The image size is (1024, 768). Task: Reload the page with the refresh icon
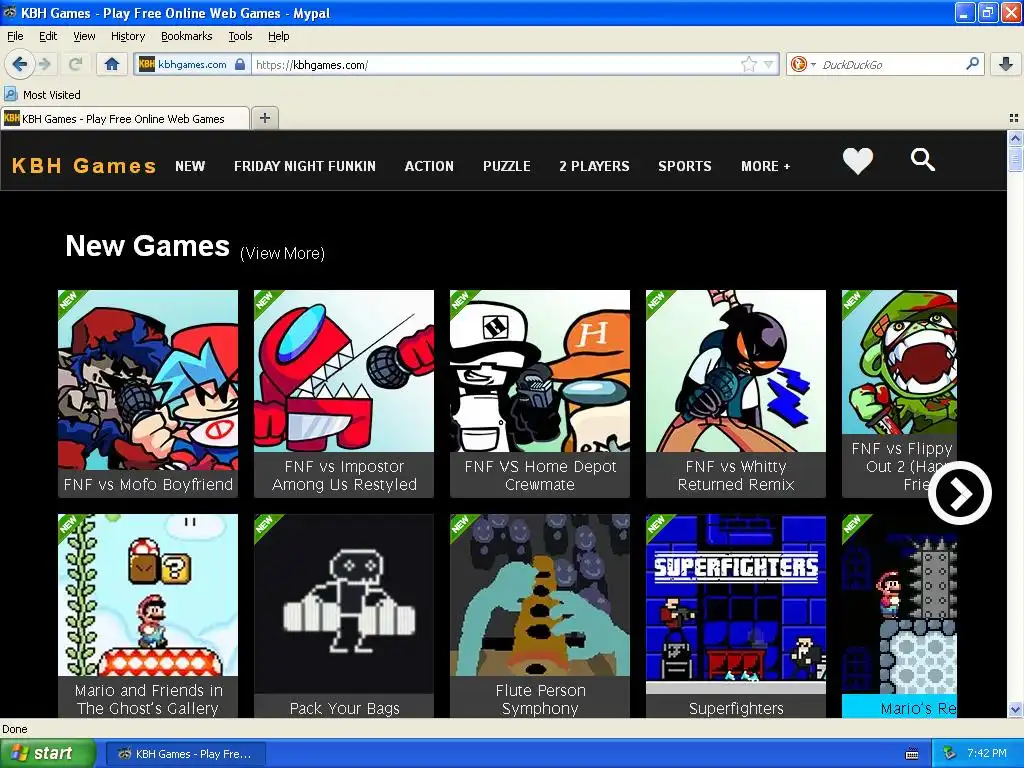(x=76, y=64)
